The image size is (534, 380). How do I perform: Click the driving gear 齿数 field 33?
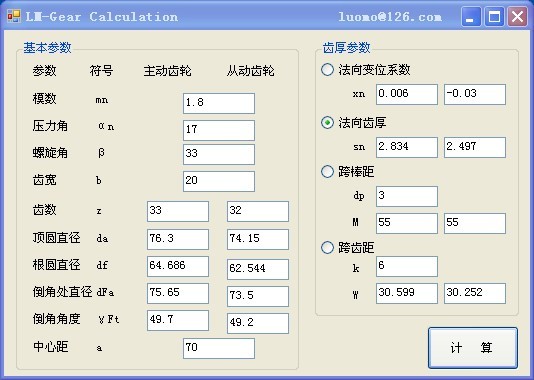[x=178, y=211]
